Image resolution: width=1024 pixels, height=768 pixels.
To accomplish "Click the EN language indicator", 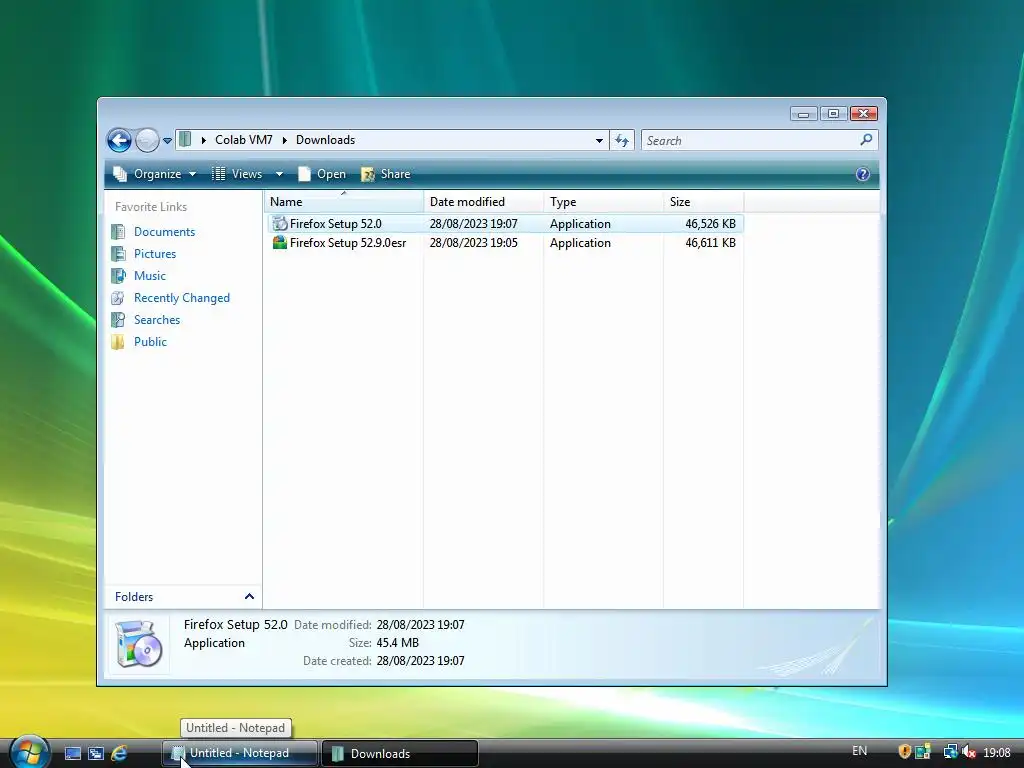I will point(859,751).
